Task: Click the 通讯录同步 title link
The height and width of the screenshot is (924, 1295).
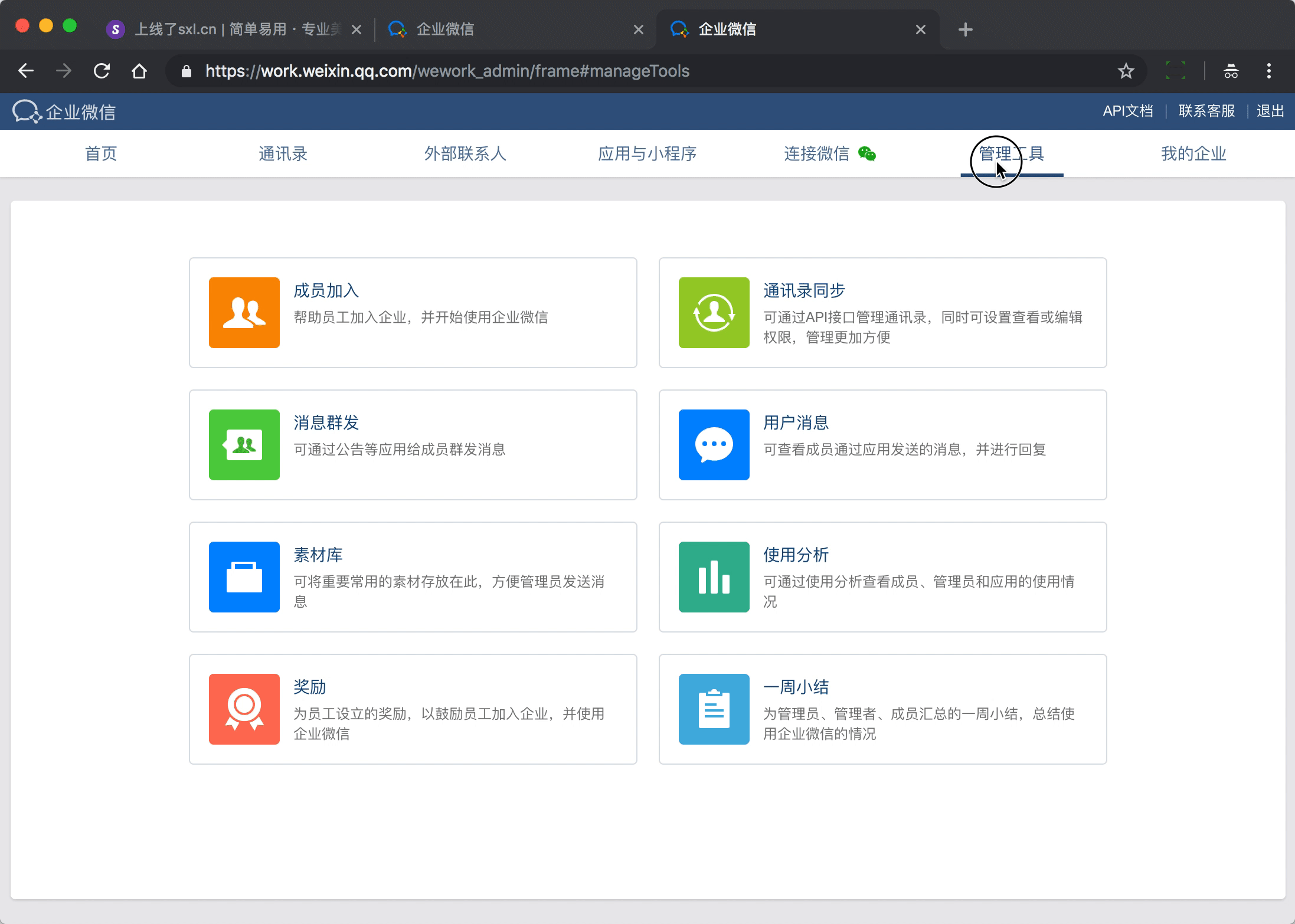Action: tap(804, 291)
